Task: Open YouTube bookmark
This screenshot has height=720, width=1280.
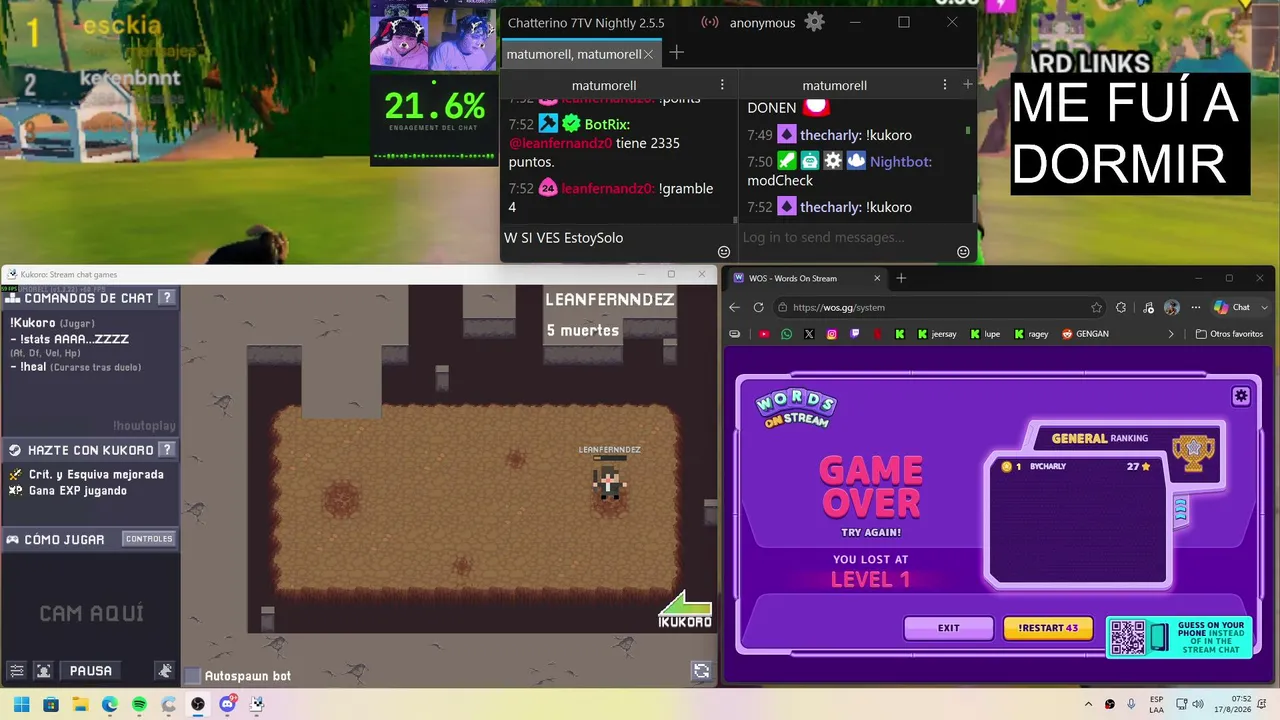Action: (x=764, y=334)
